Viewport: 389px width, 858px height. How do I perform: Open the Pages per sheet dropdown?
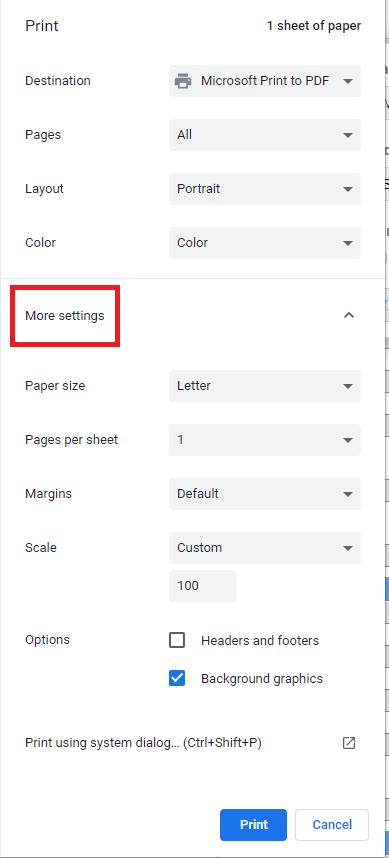[265, 439]
